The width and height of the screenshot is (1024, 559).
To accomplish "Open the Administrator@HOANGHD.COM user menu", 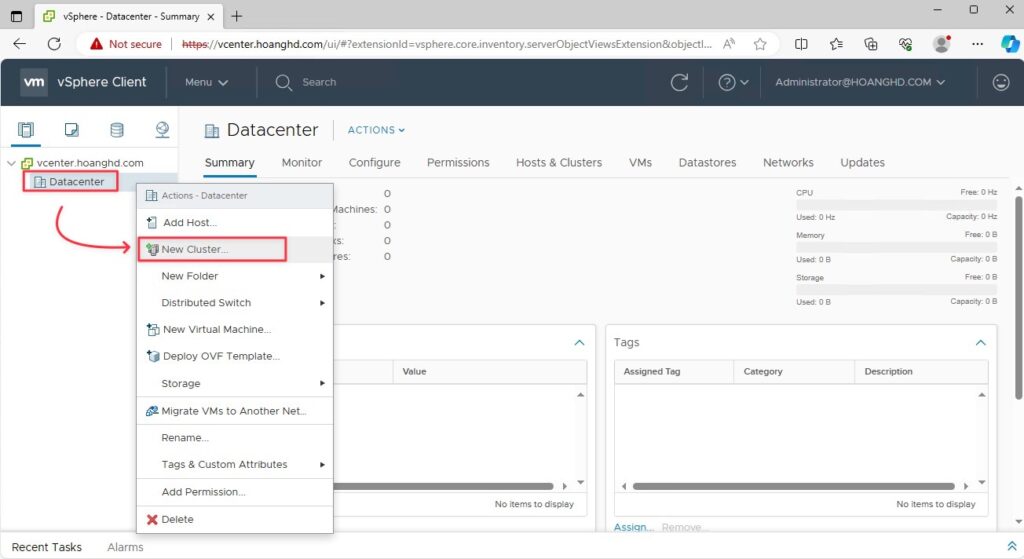I will tap(860, 82).
